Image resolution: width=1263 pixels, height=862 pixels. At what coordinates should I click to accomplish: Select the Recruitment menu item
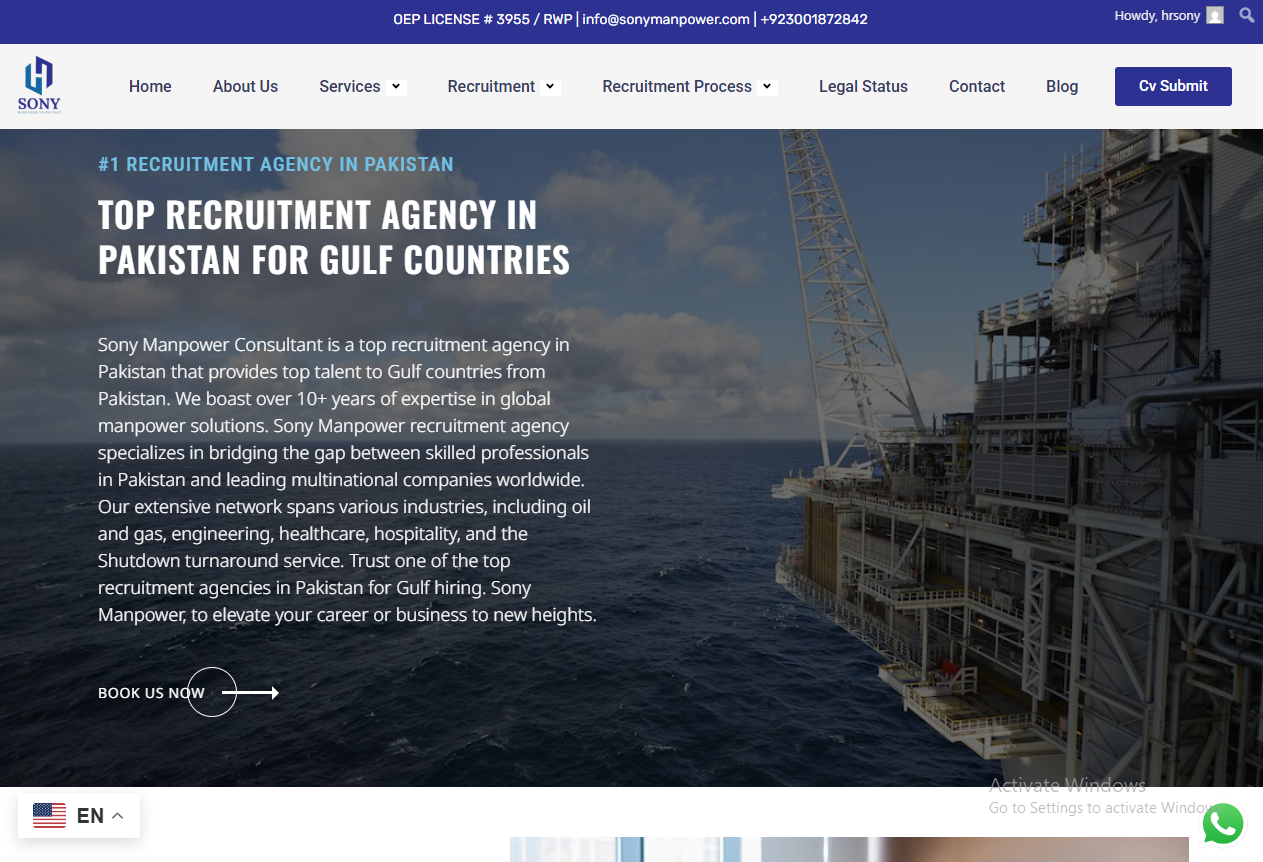pyautogui.click(x=491, y=87)
